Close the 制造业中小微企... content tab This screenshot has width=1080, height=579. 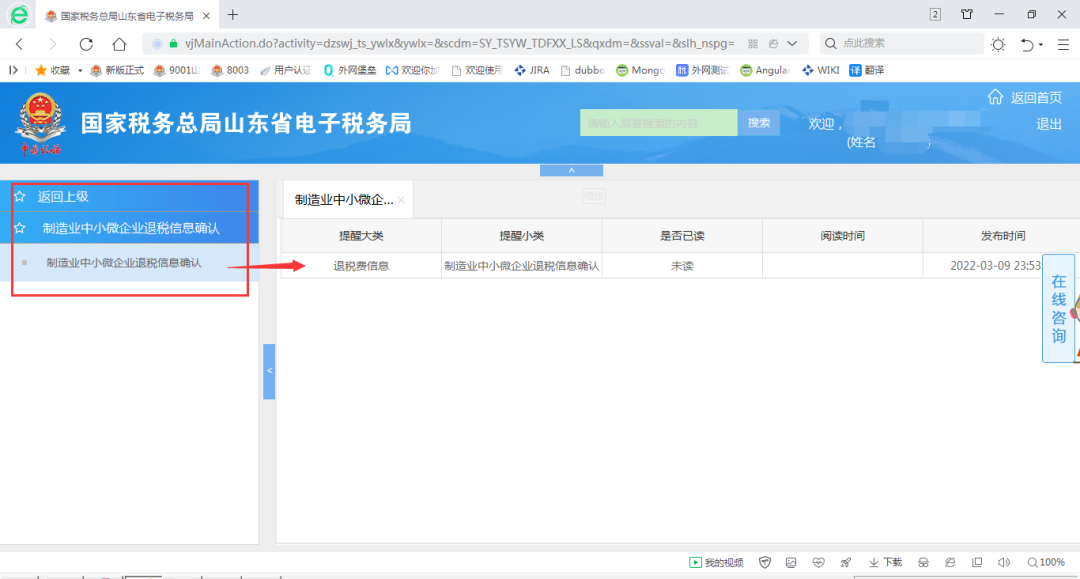401,200
